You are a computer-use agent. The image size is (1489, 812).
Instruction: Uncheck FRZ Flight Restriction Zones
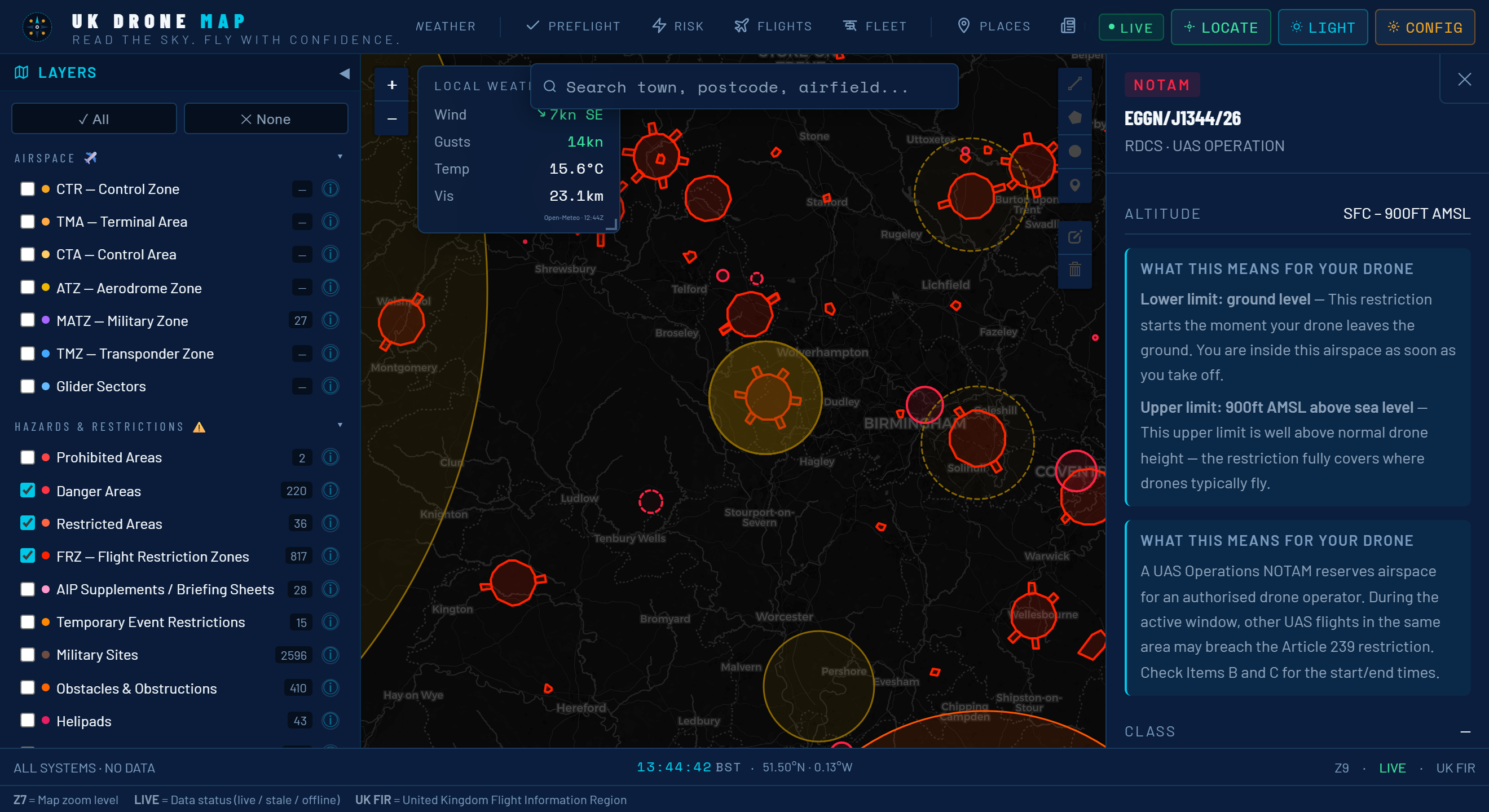coord(27,556)
